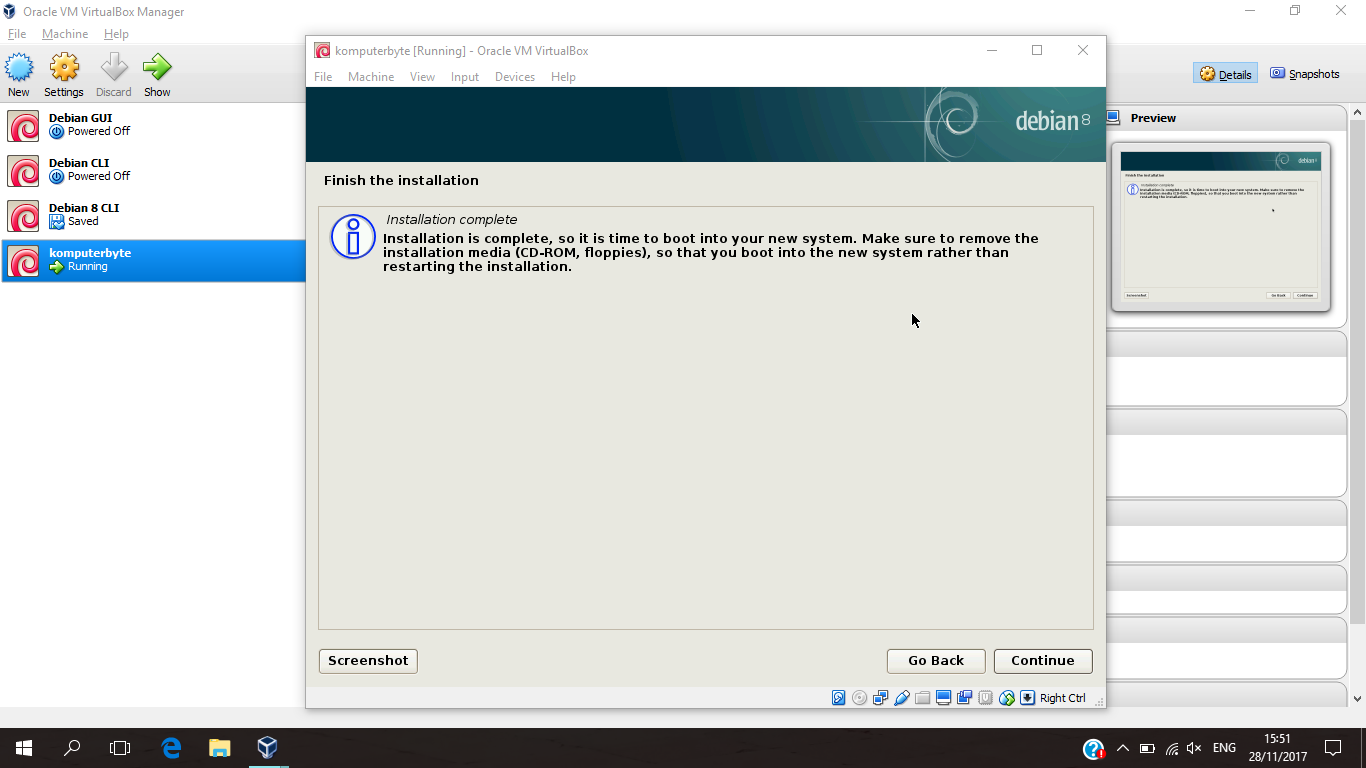1366x768 pixels.
Task: Click the battery tray icon
Action: click(x=1147, y=748)
